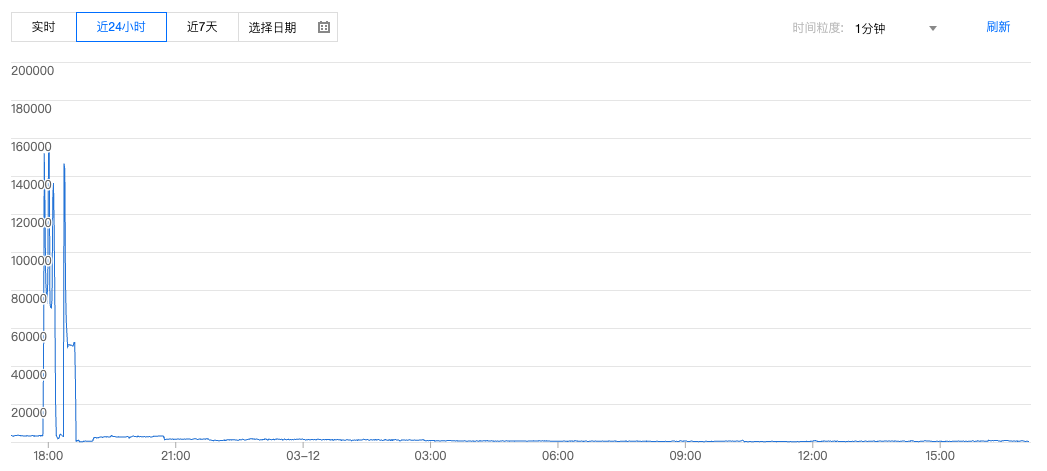Open the 选择日期 date field
Screen dimensions: 1047x471
point(273,27)
